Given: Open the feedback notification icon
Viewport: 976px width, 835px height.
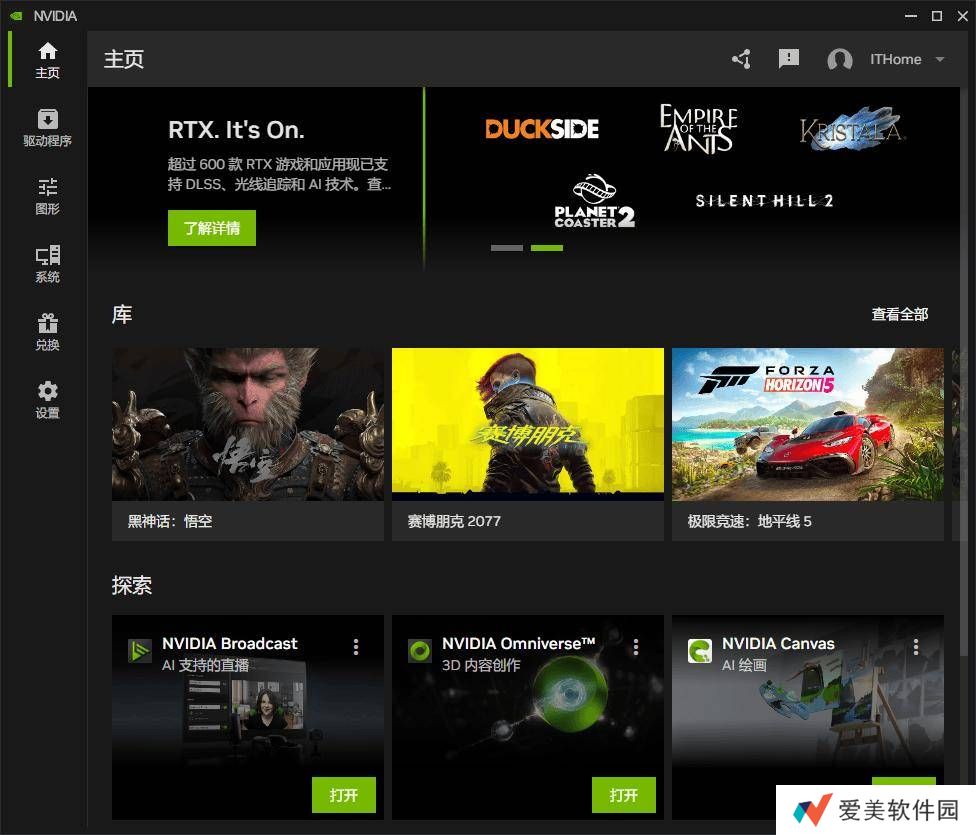Looking at the screenshot, I should tap(789, 59).
